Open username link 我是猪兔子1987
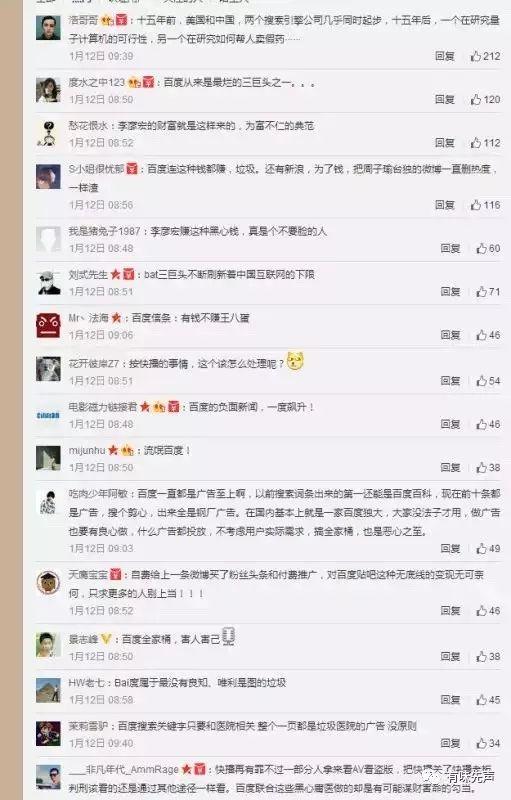The height and width of the screenshot is (800, 511). [104, 231]
